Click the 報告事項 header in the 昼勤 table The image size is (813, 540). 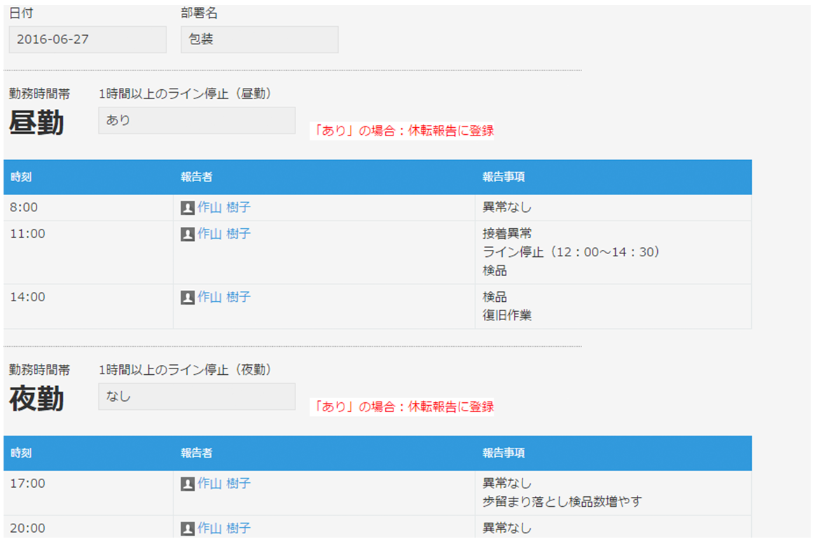click(504, 177)
